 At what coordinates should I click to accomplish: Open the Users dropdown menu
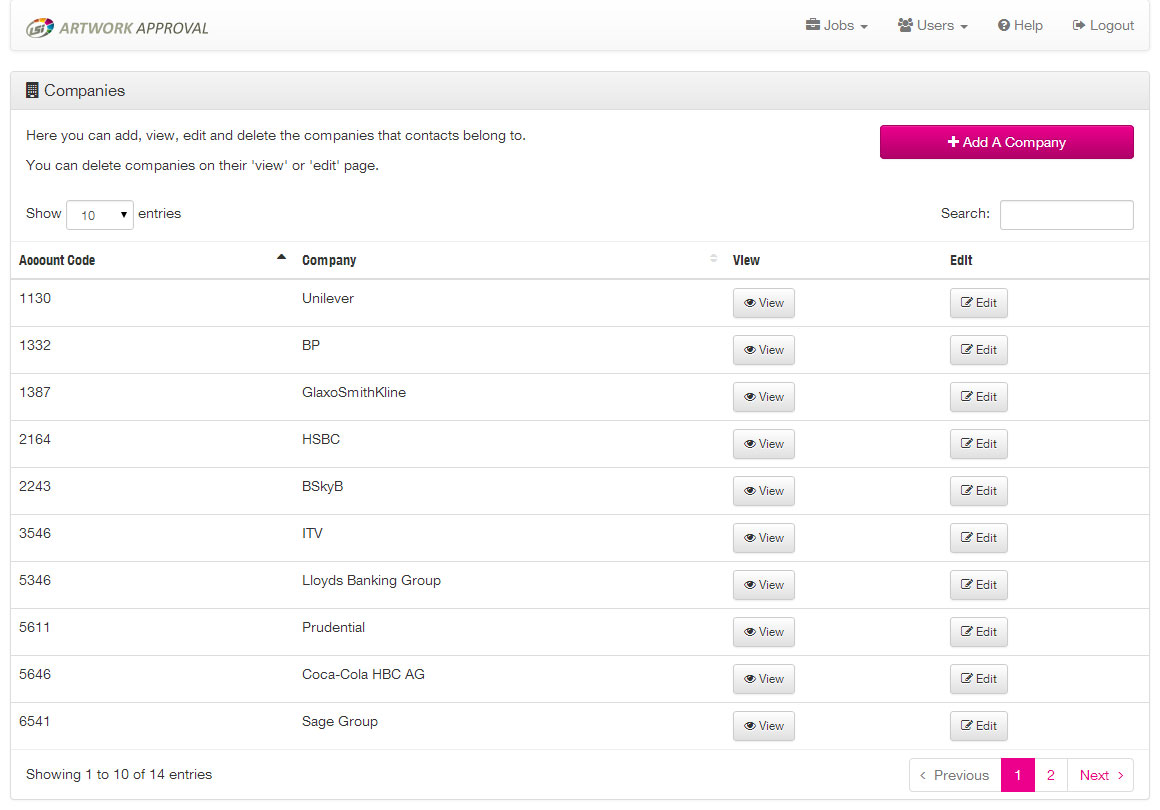(x=933, y=25)
